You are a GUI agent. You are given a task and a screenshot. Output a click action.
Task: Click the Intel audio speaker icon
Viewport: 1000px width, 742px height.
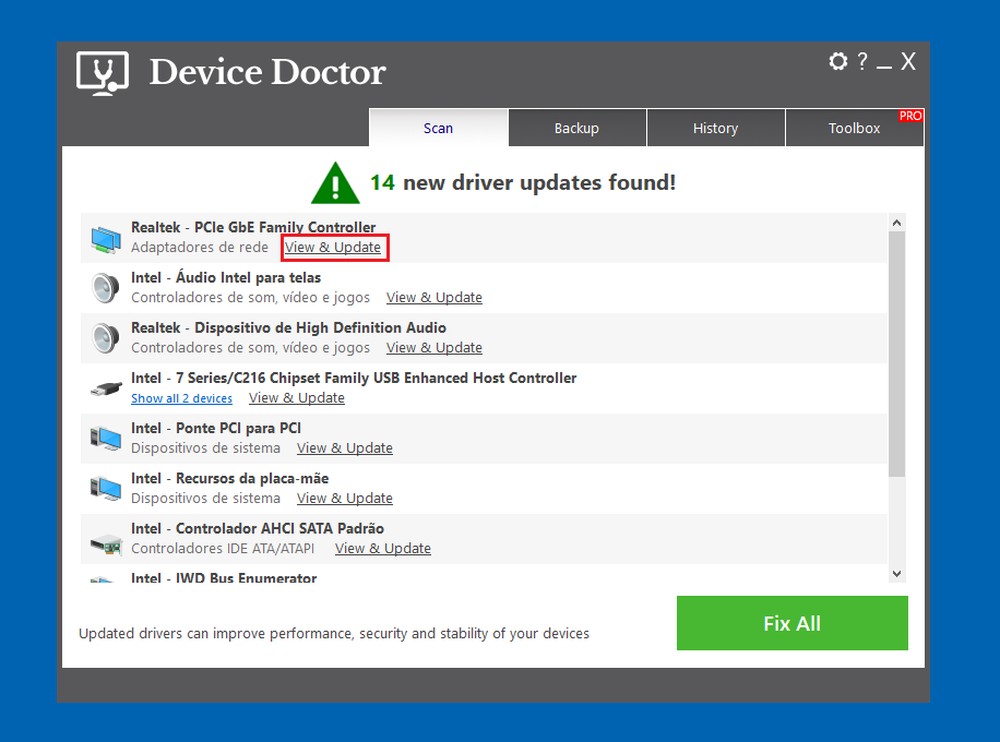pyautogui.click(x=104, y=287)
